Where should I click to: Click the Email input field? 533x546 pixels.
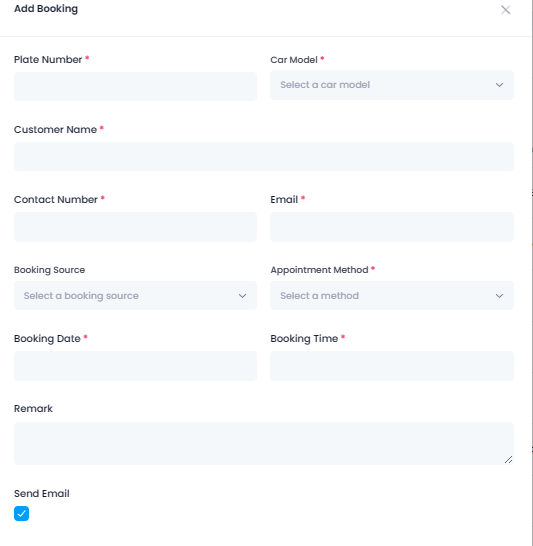point(392,227)
